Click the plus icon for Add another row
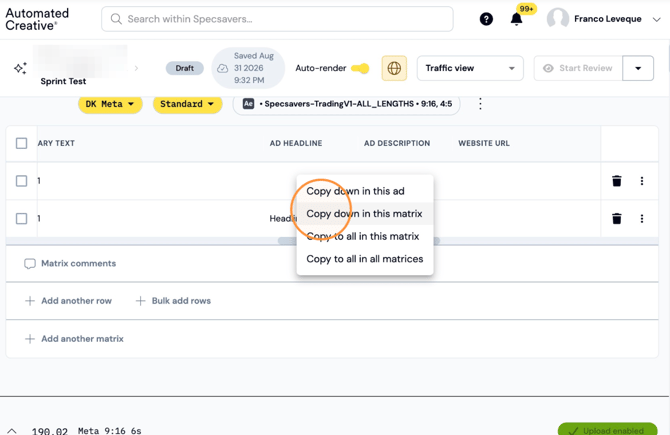 click(x=29, y=301)
